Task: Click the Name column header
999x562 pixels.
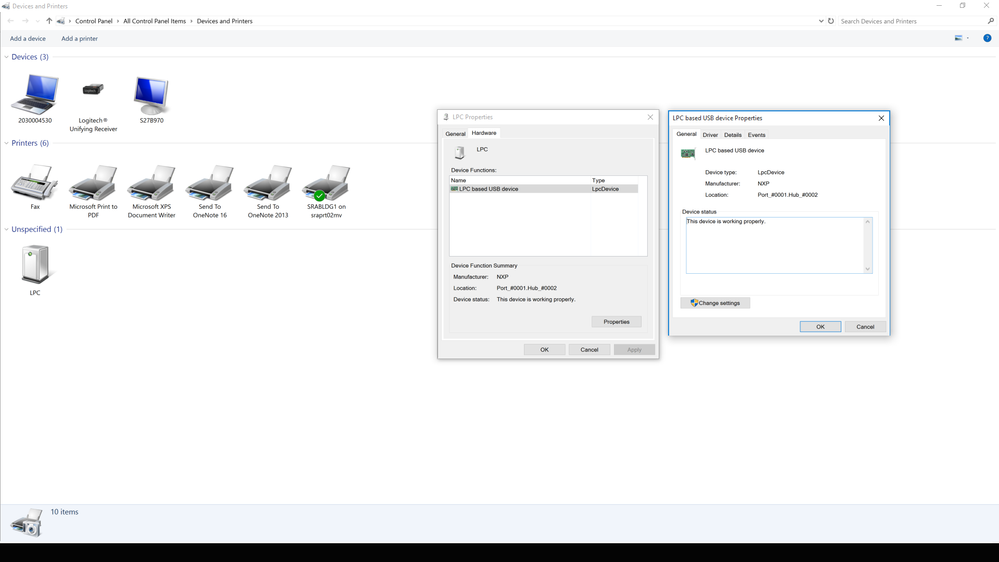Action: pyautogui.click(x=520, y=180)
